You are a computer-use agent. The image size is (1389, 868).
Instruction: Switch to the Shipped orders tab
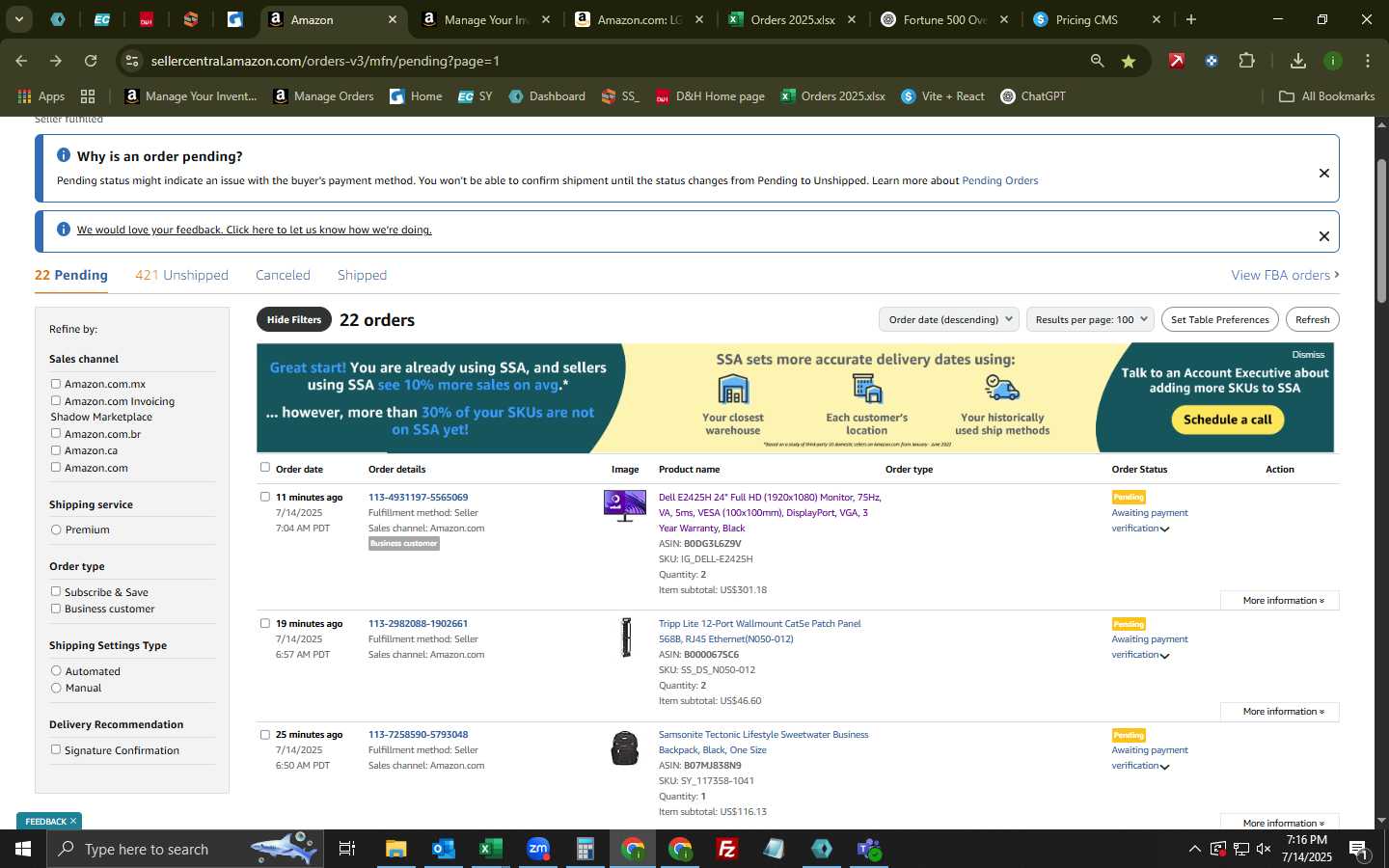point(362,275)
